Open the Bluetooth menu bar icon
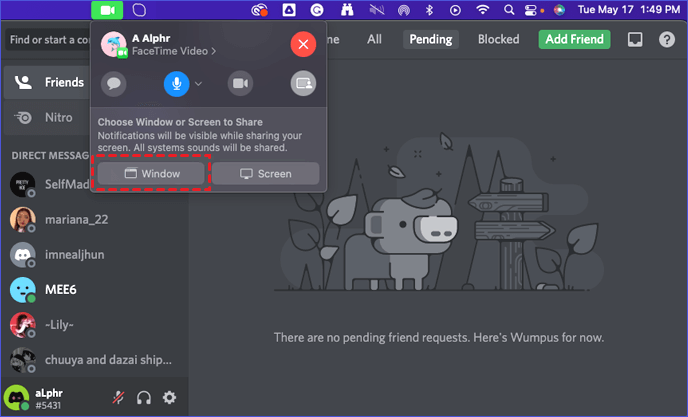The image size is (688, 417). click(x=430, y=10)
